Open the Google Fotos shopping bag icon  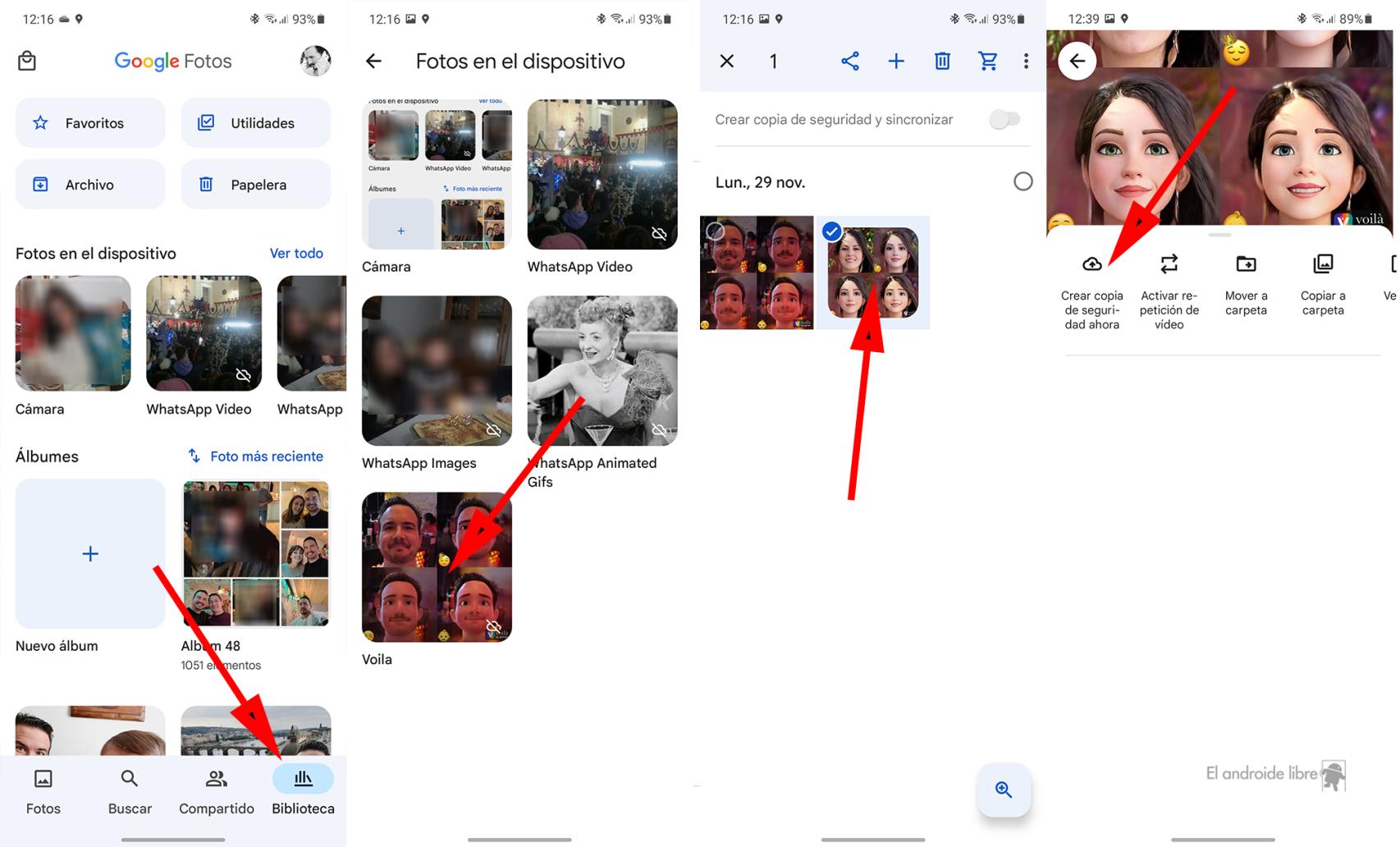point(27,61)
